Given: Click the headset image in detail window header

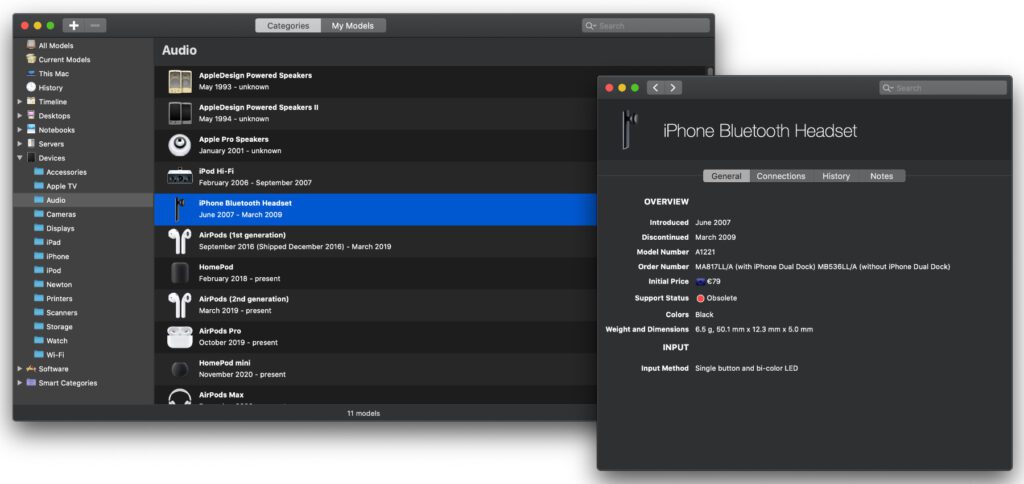Looking at the screenshot, I should point(630,129).
